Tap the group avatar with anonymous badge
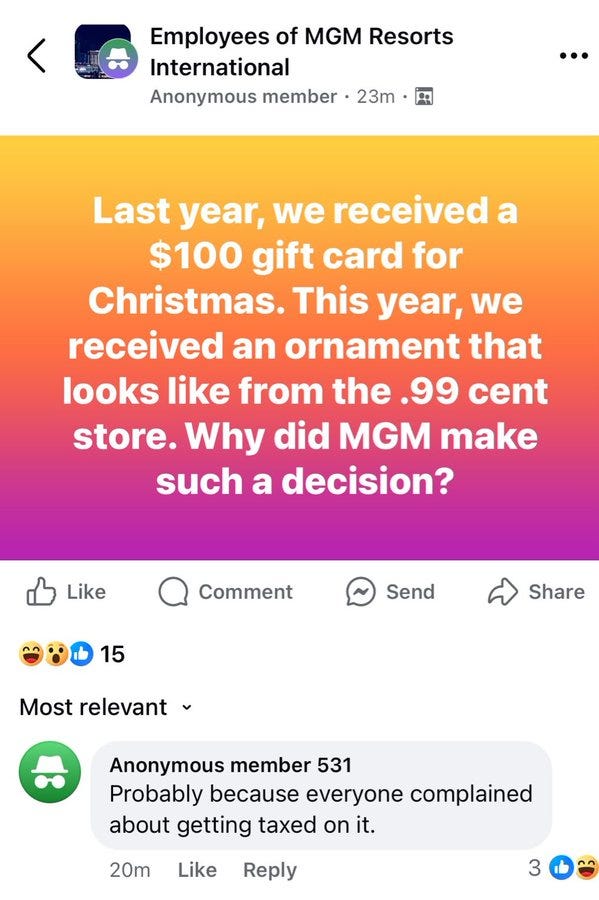 tap(106, 52)
